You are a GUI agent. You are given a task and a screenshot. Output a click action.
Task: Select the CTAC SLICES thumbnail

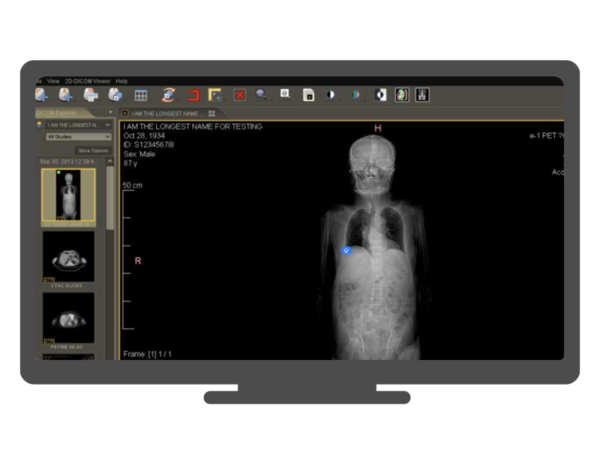pyautogui.click(x=68, y=257)
